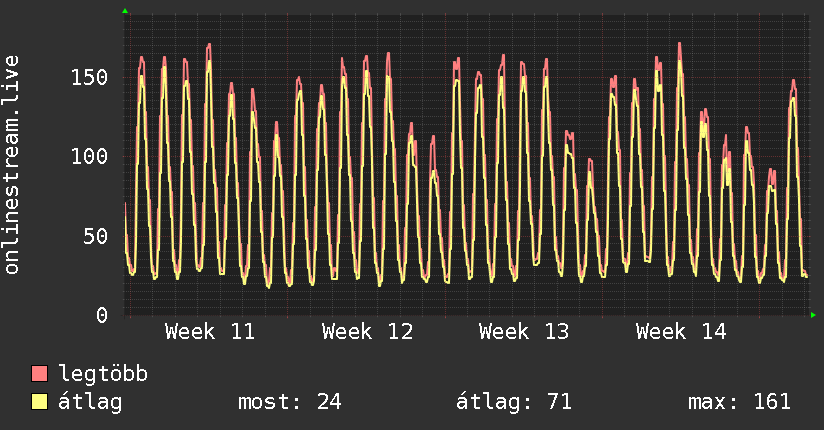Click the 'átlag: 71' statistic
Screen dimensions: 824x430
point(513,402)
